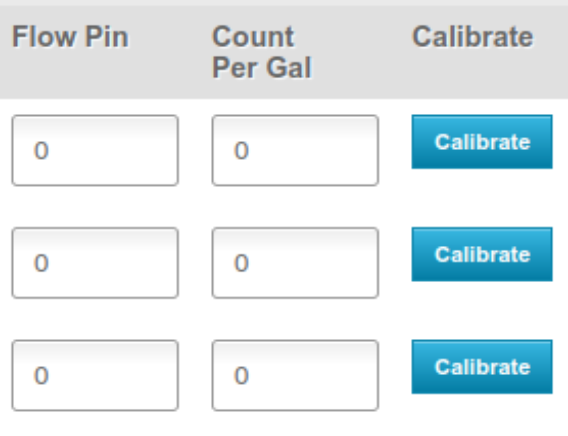This screenshot has height=436, width=568.
Task: Click the Calibrate column header text
Action: tap(473, 37)
